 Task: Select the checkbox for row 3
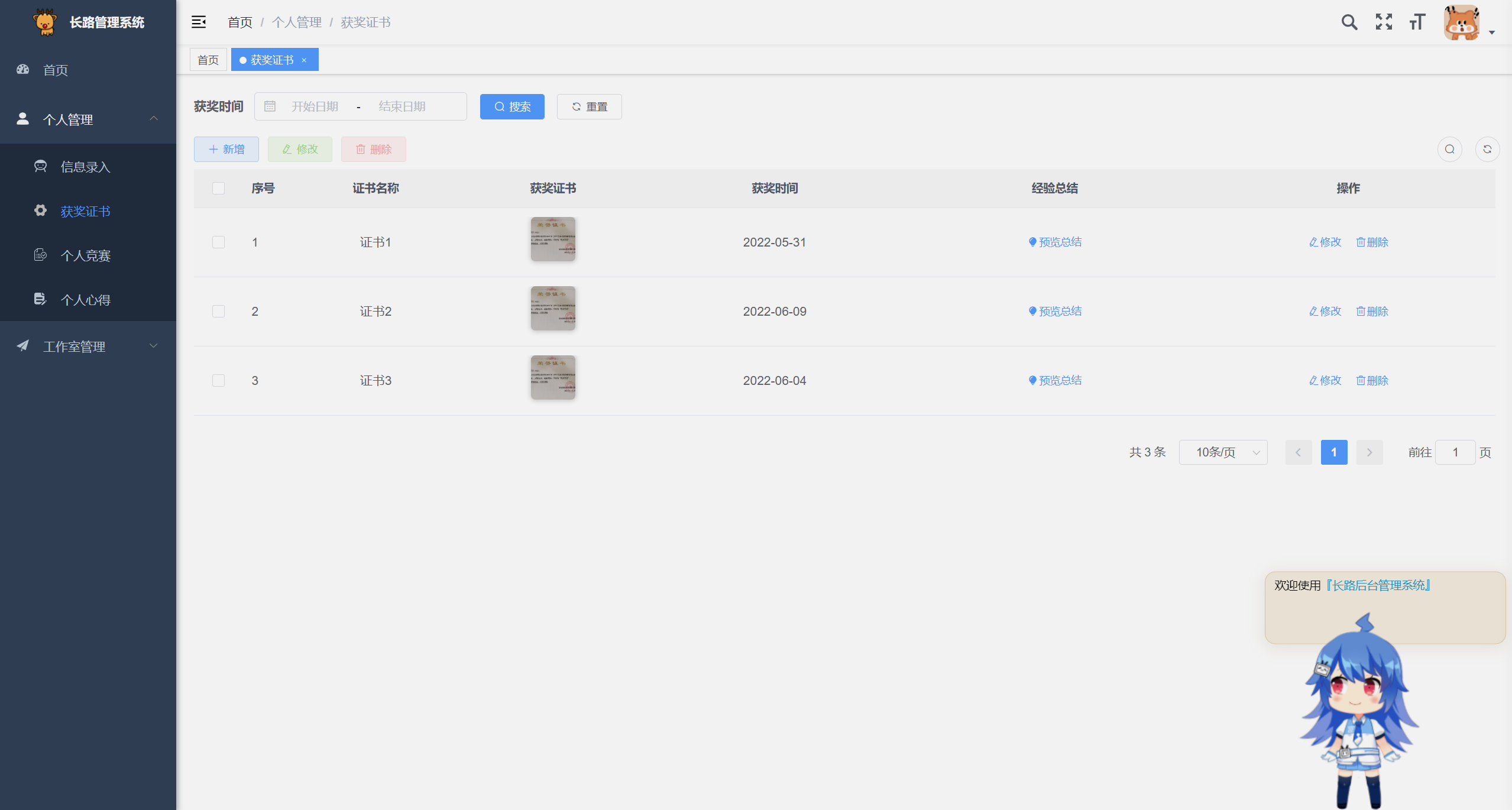click(x=218, y=381)
